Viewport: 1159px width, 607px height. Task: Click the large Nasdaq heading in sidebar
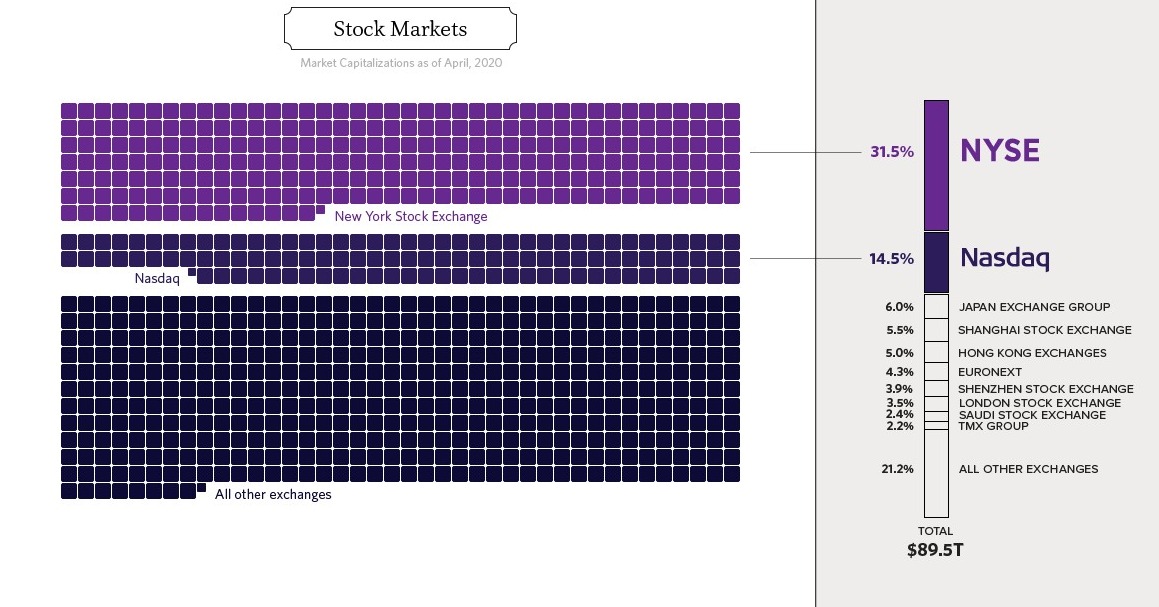point(1005,258)
